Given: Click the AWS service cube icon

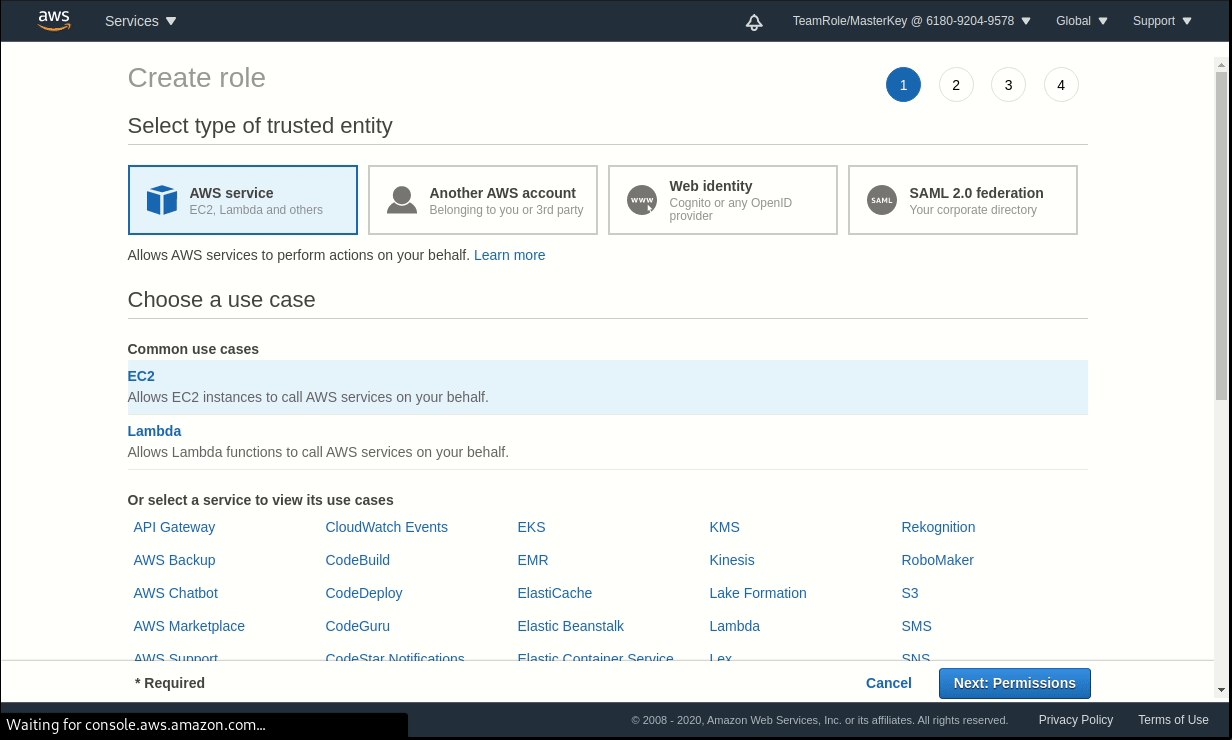Looking at the screenshot, I should pyautogui.click(x=162, y=200).
